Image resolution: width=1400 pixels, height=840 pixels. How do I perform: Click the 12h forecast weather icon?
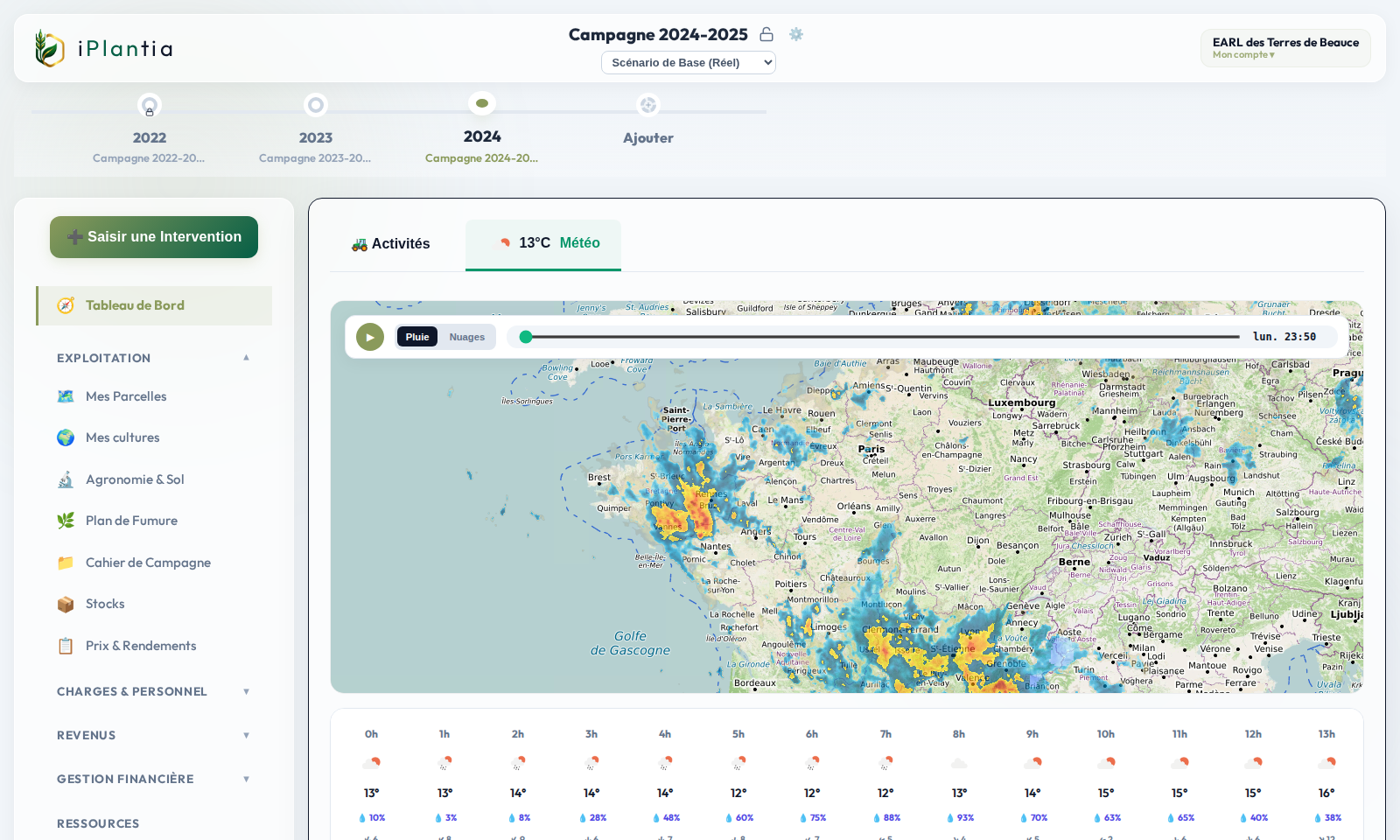click(x=1254, y=763)
